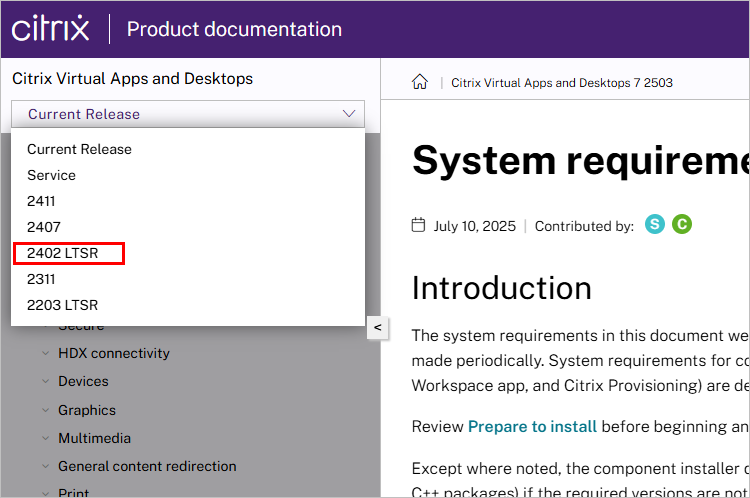Viewport: 750px width, 498px height.
Task: Click the blue S contributor avatar
Action: click(x=655, y=224)
